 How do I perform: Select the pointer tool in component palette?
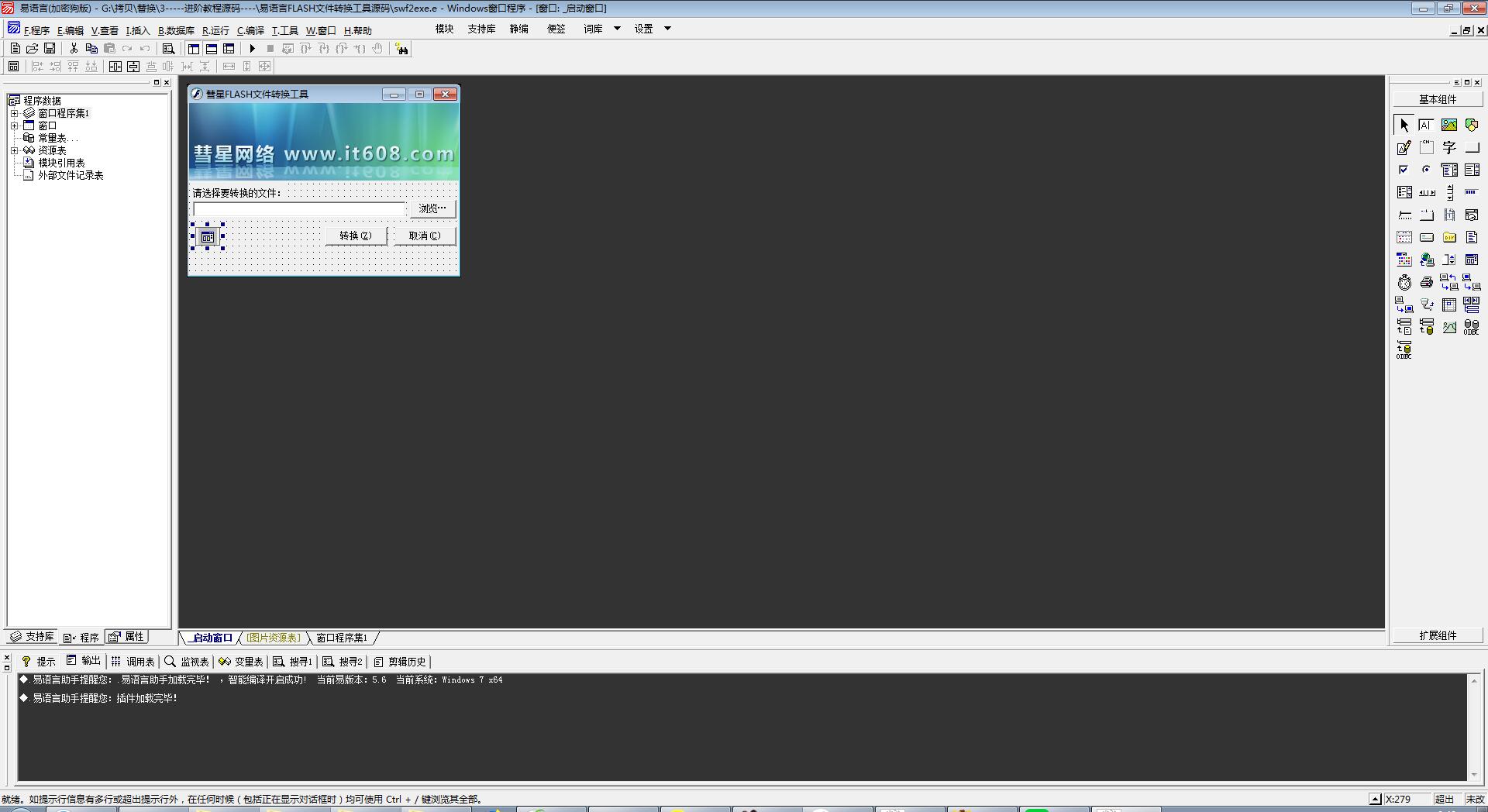(x=1404, y=125)
